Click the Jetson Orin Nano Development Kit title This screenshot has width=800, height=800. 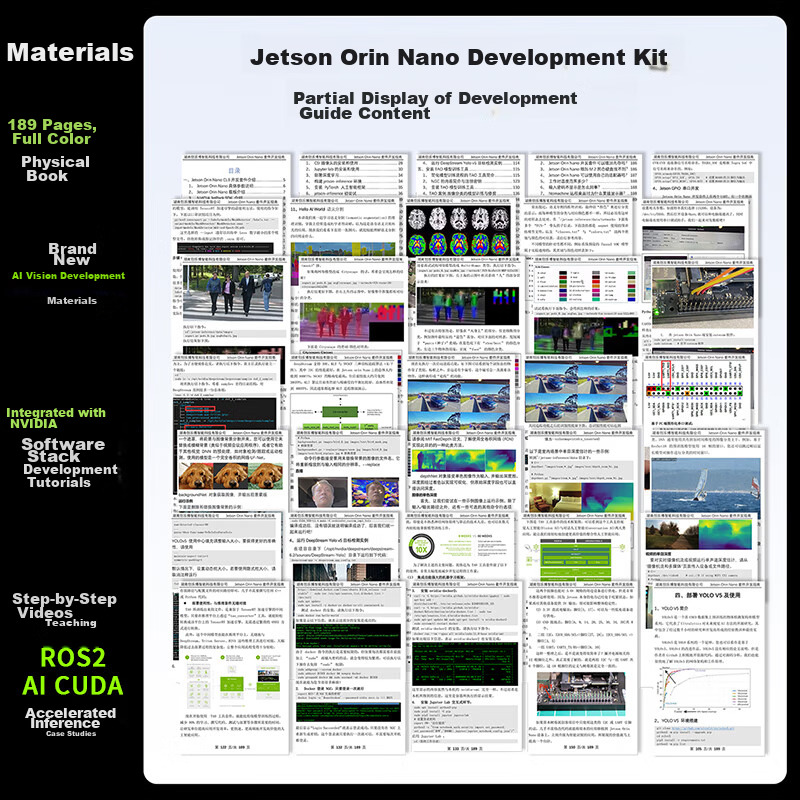pyautogui.click(x=459, y=57)
